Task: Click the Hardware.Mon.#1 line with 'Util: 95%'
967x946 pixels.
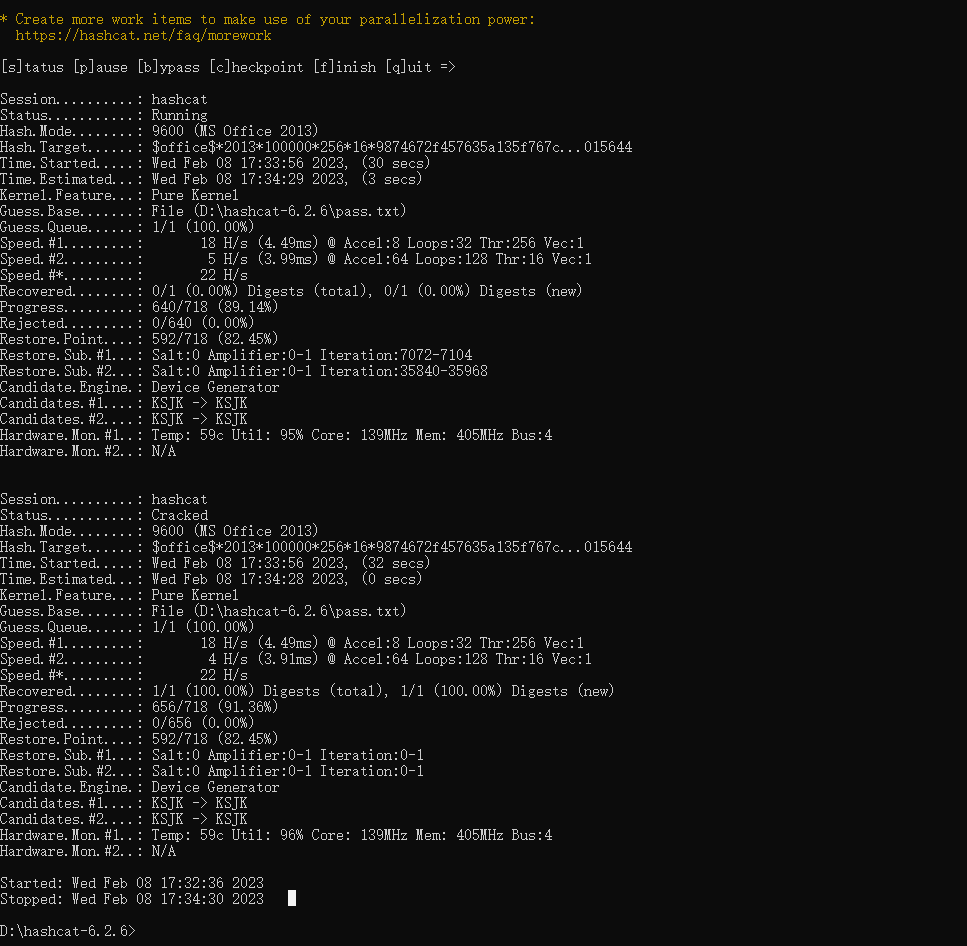Action: 276,435
